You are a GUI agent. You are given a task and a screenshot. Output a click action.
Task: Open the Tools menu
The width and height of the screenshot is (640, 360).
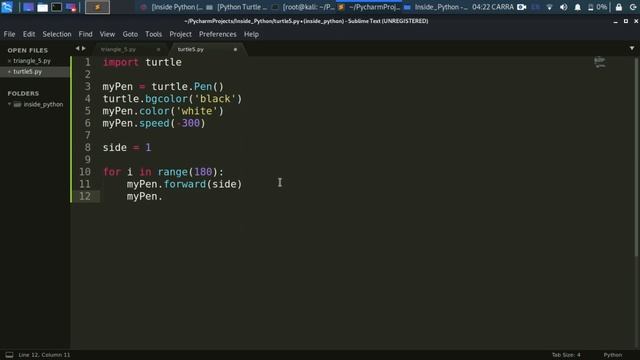153,34
